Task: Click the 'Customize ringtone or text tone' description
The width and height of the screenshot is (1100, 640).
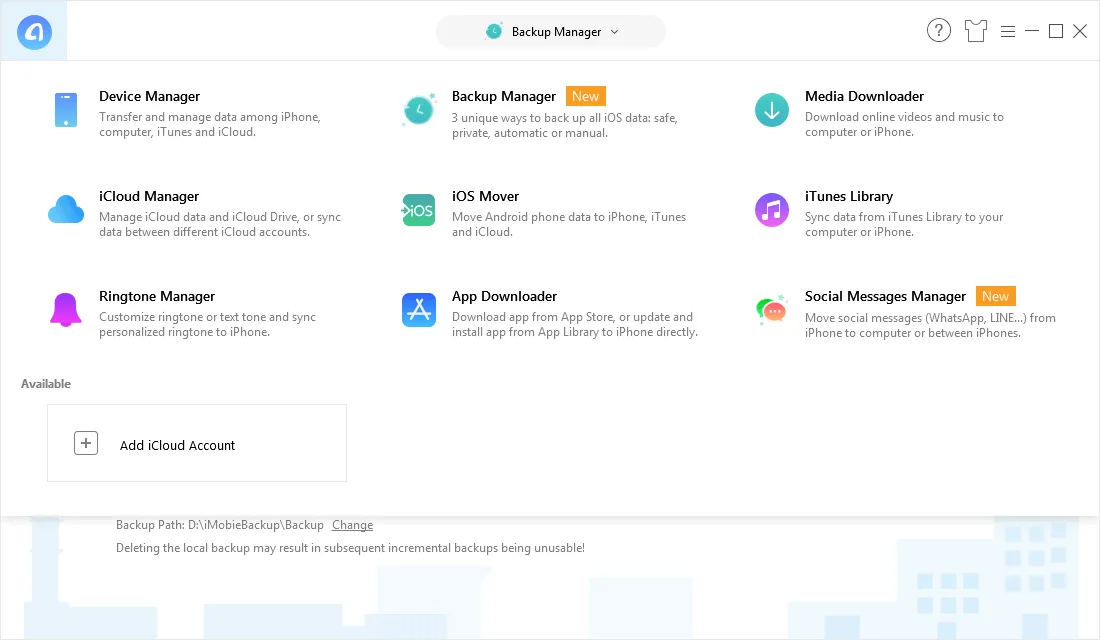Action: 207,324
